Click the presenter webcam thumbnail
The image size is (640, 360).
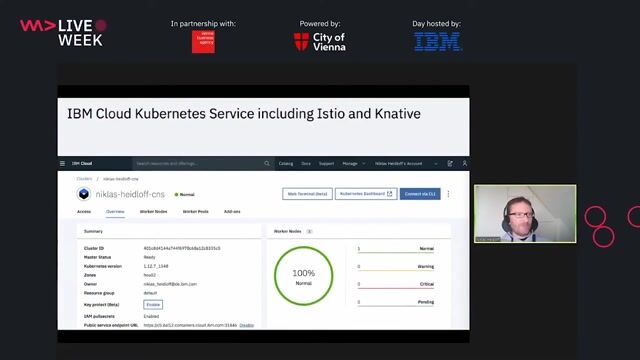[525, 213]
